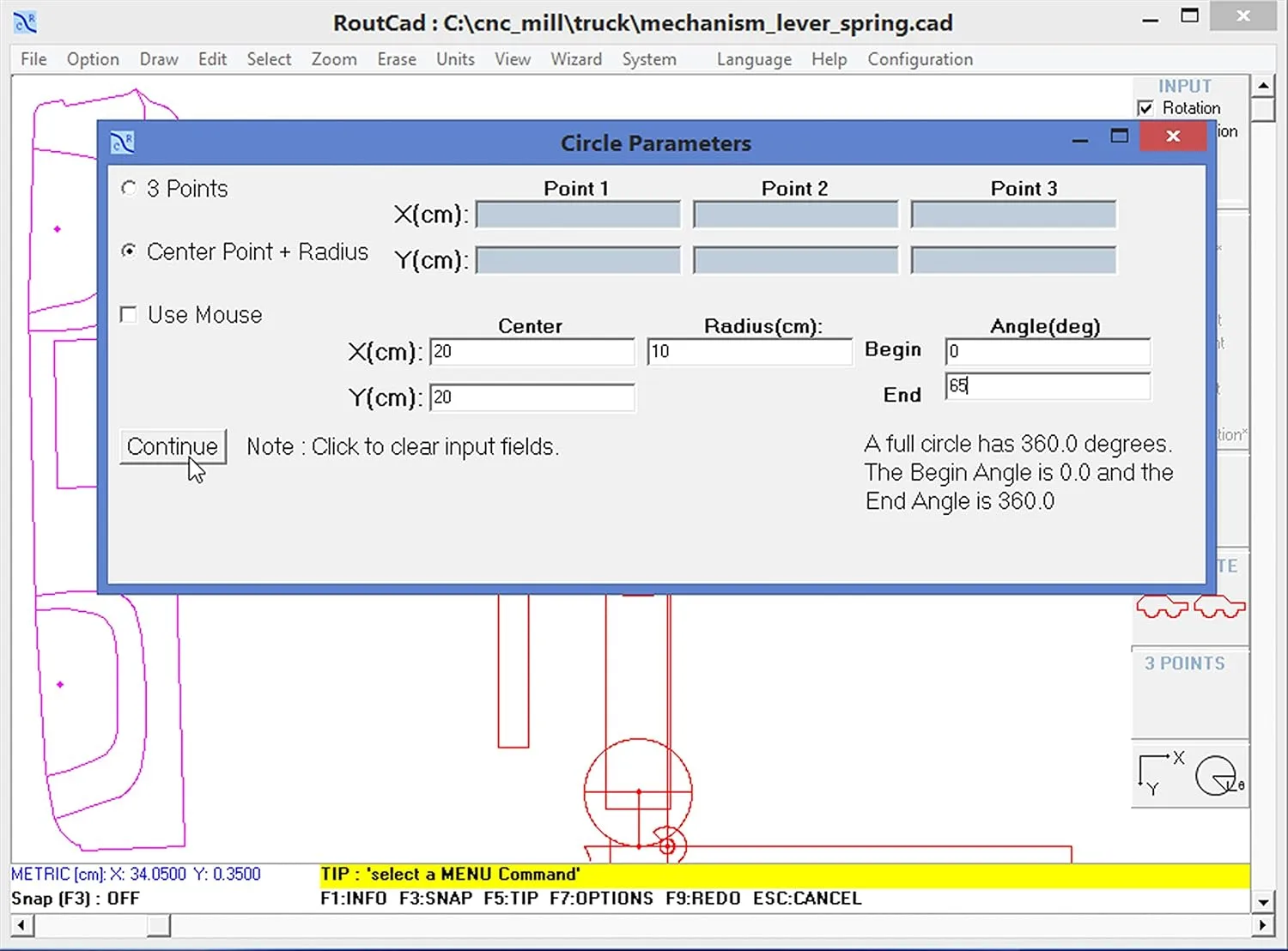Viewport: 1288px width, 951px height.
Task: Click the Continue button
Action: (x=172, y=446)
